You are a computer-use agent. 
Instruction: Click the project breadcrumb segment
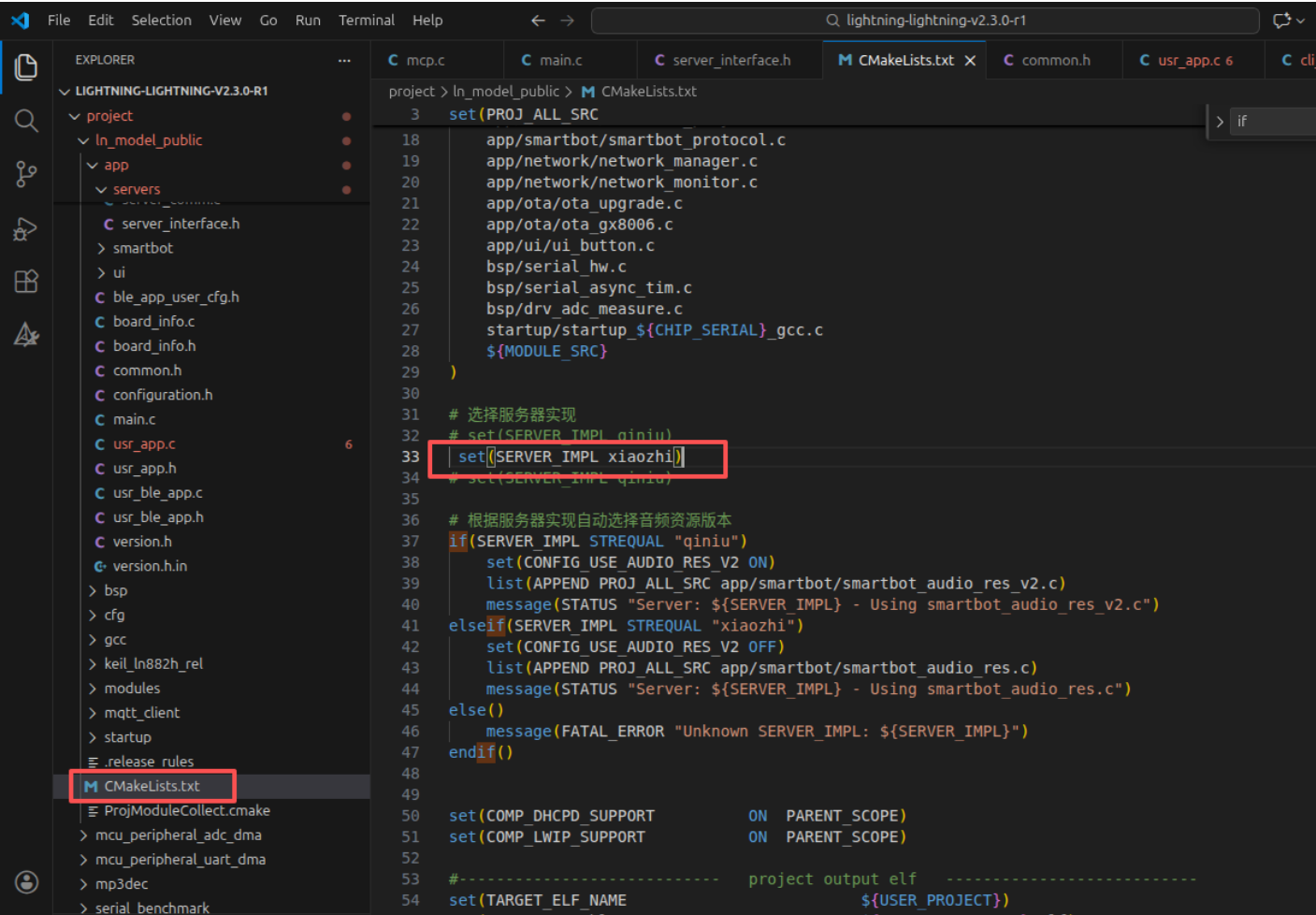[x=412, y=91]
